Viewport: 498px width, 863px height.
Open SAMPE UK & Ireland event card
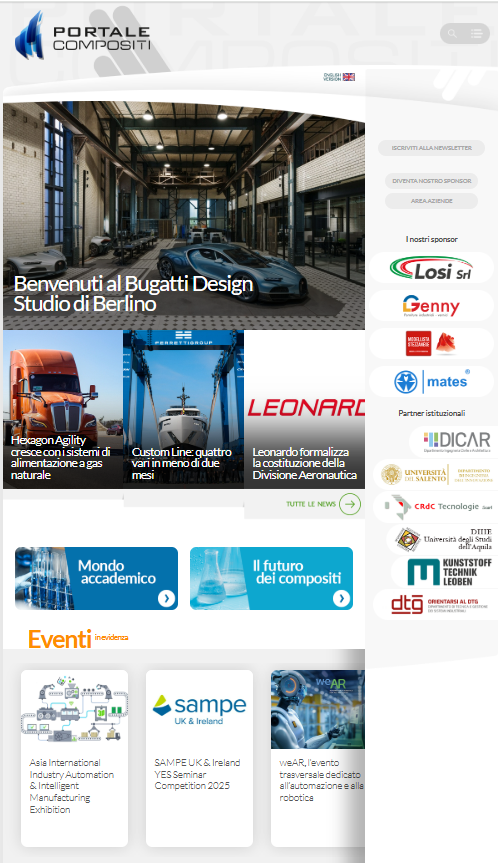click(199, 758)
